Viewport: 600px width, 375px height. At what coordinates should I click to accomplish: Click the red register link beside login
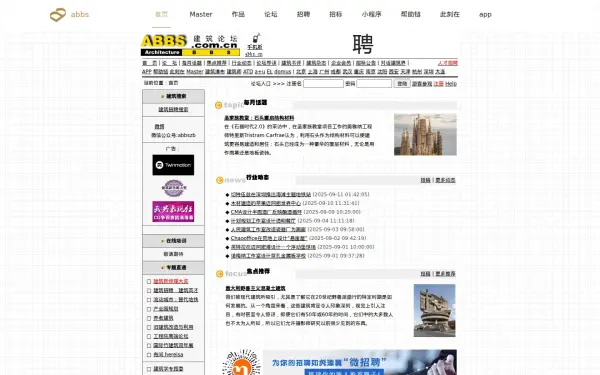[439, 83]
